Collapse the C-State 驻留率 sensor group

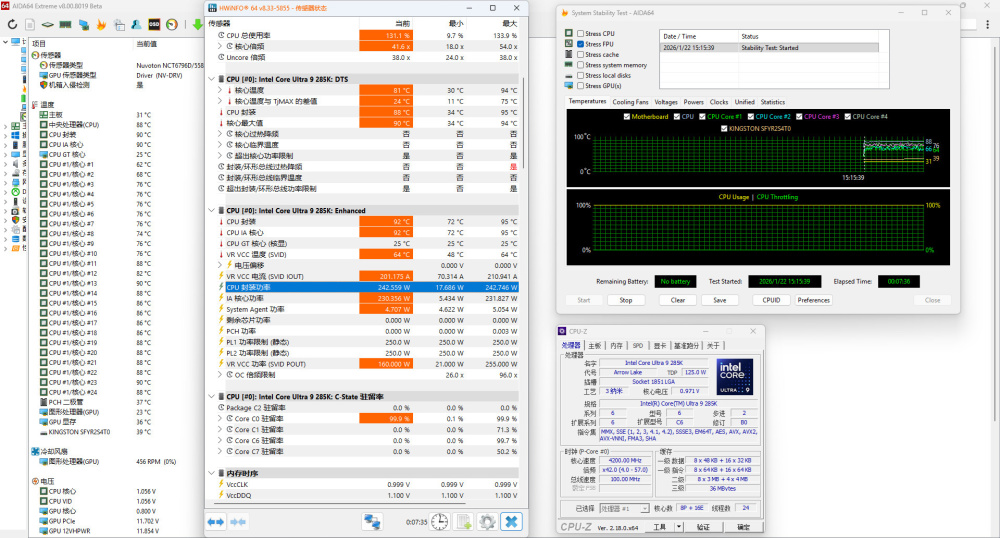click(212, 396)
